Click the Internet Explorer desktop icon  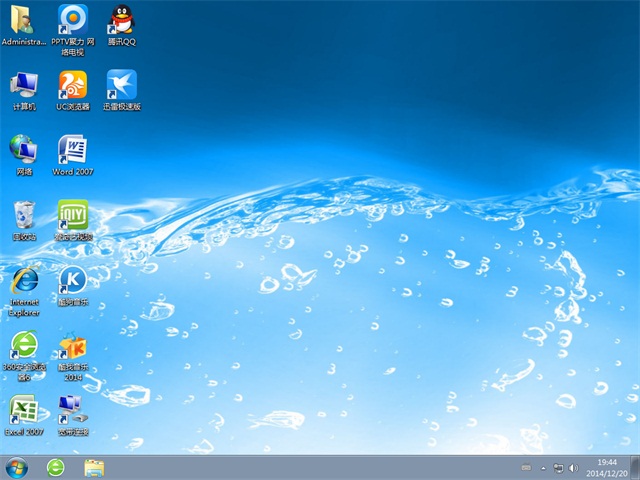23,280
